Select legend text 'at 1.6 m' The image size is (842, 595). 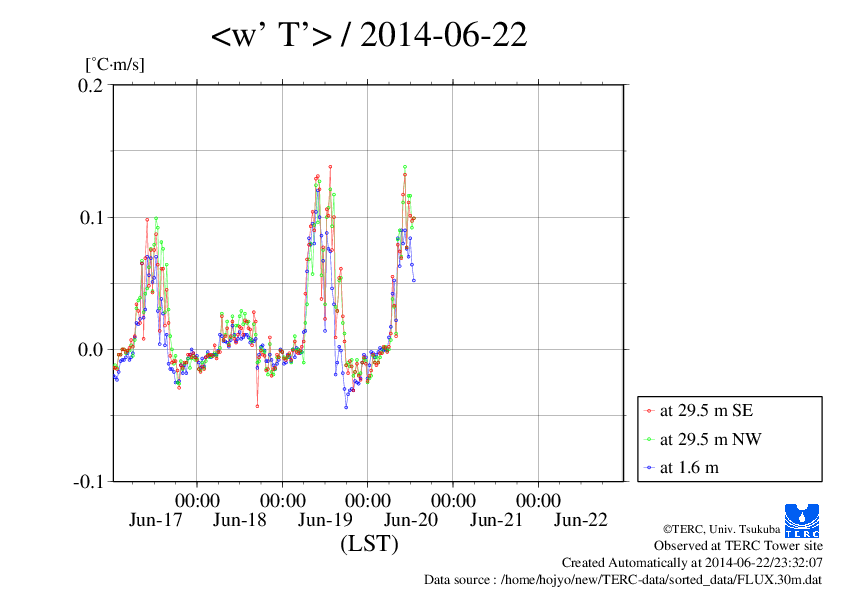click(x=689, y=468)
